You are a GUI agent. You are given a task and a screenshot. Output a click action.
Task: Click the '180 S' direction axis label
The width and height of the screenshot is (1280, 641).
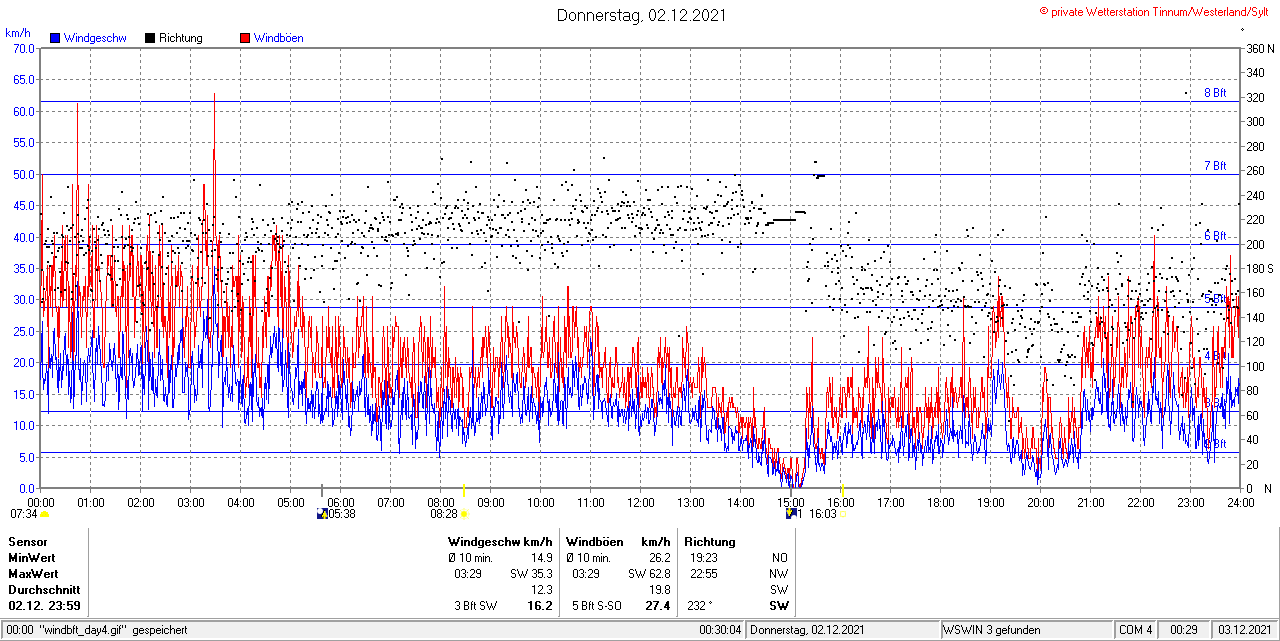(1260, 268)
